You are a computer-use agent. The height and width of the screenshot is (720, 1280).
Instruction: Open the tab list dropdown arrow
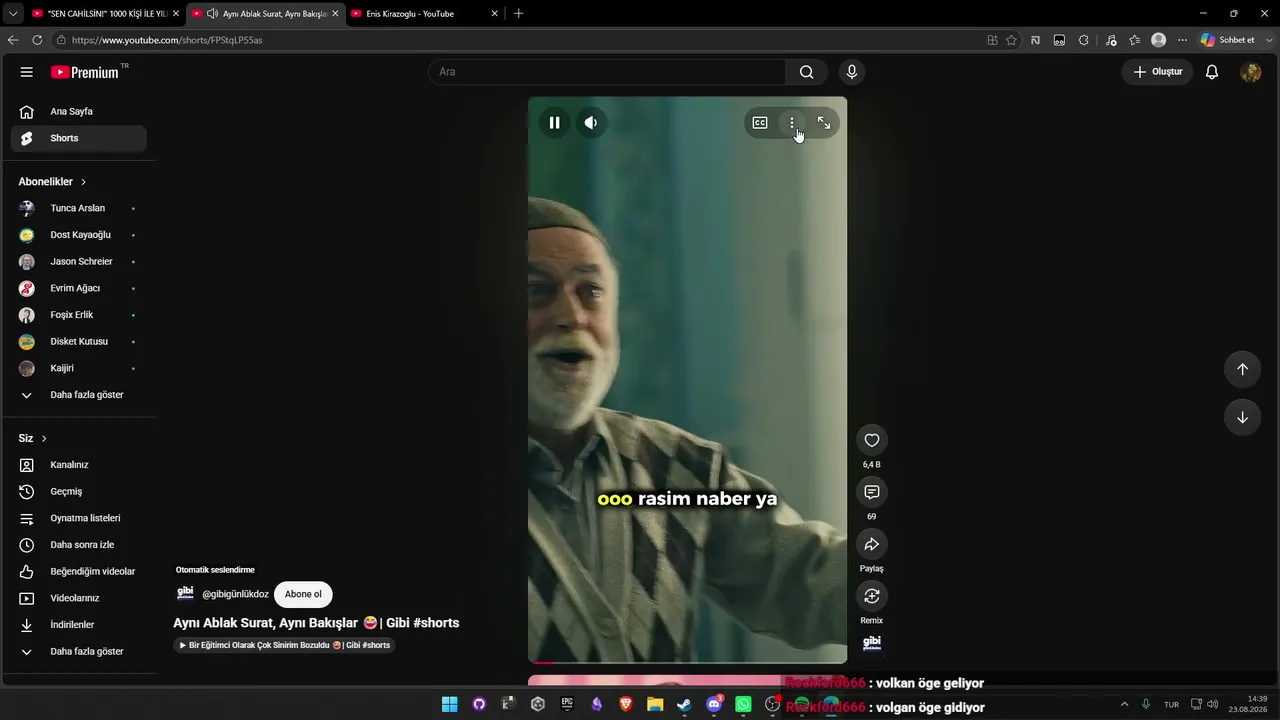tap(12, 14)
